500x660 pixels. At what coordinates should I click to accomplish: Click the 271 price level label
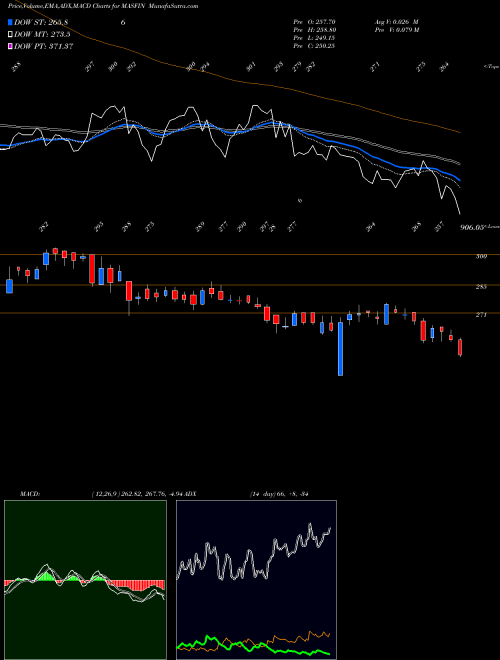point(481,315)
